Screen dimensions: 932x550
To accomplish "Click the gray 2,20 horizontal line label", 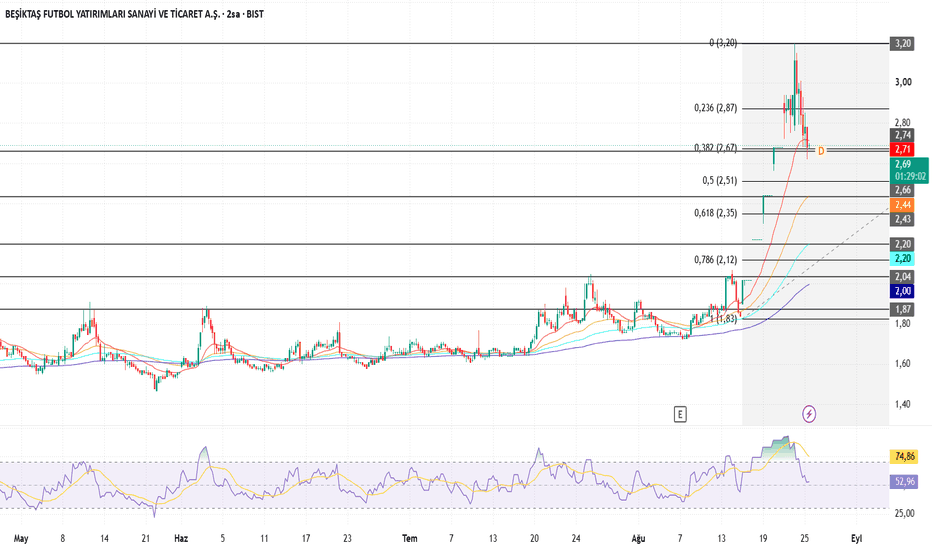I will pyautogui.click(x=902, y=244).
